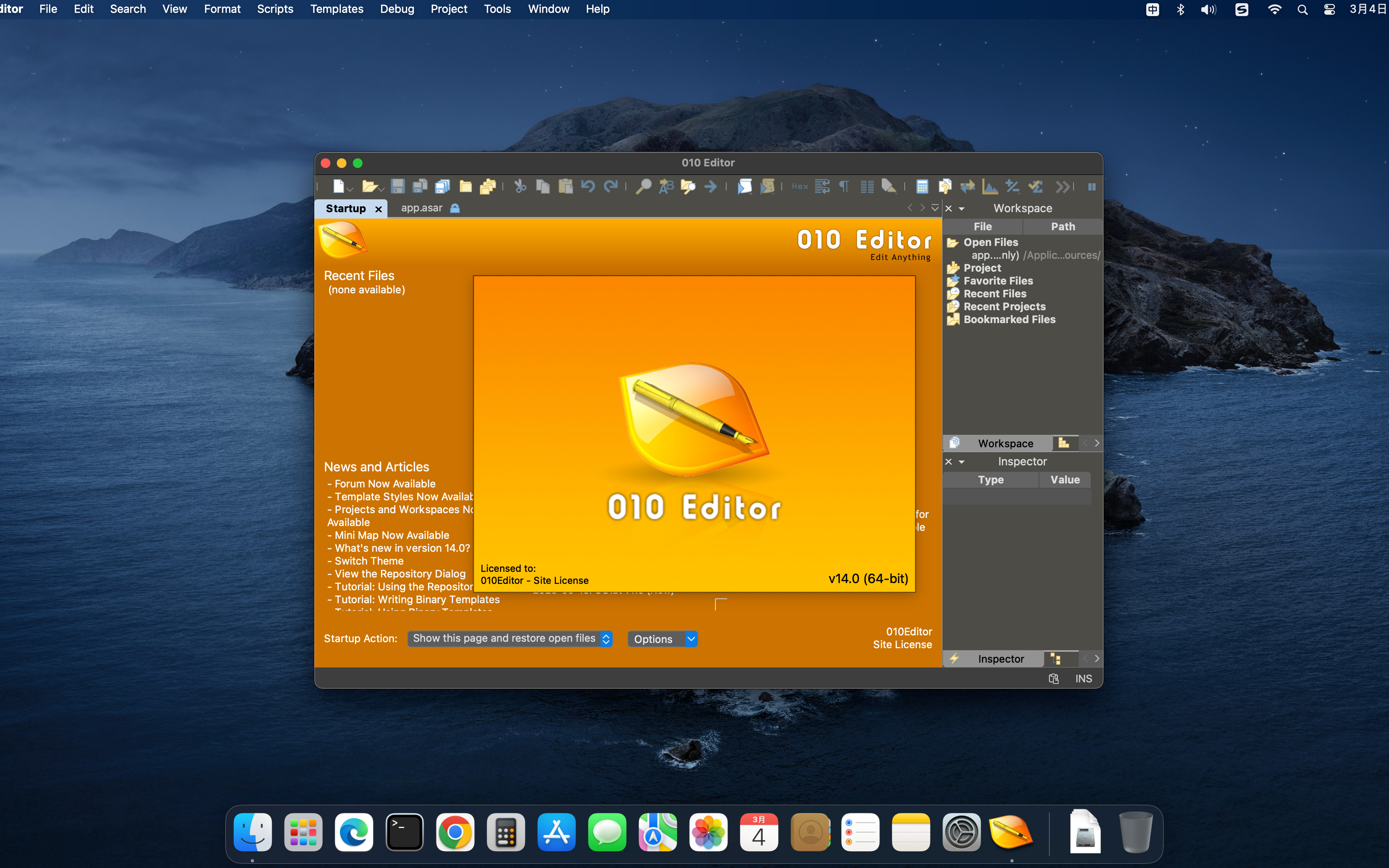The image size is (1389, 868).
Task: Open the Histogram chart icon
Action: tap(990, 186)
